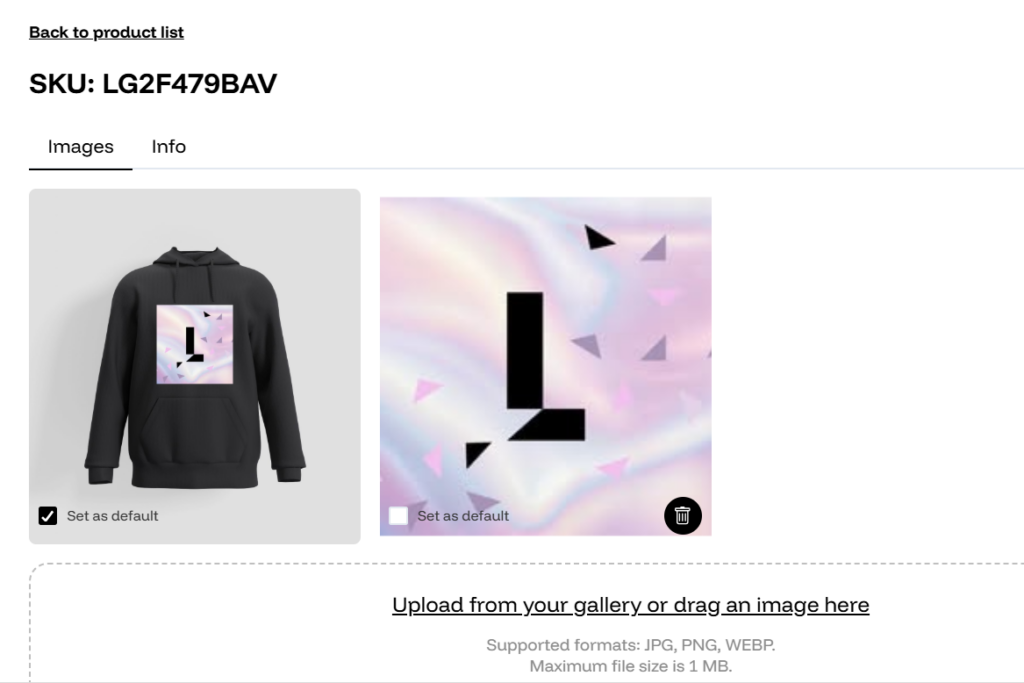This screenshot has height=683, width=1024.
Task: Open the holographic L artwork thumbnail
Action: coord(545,366)
